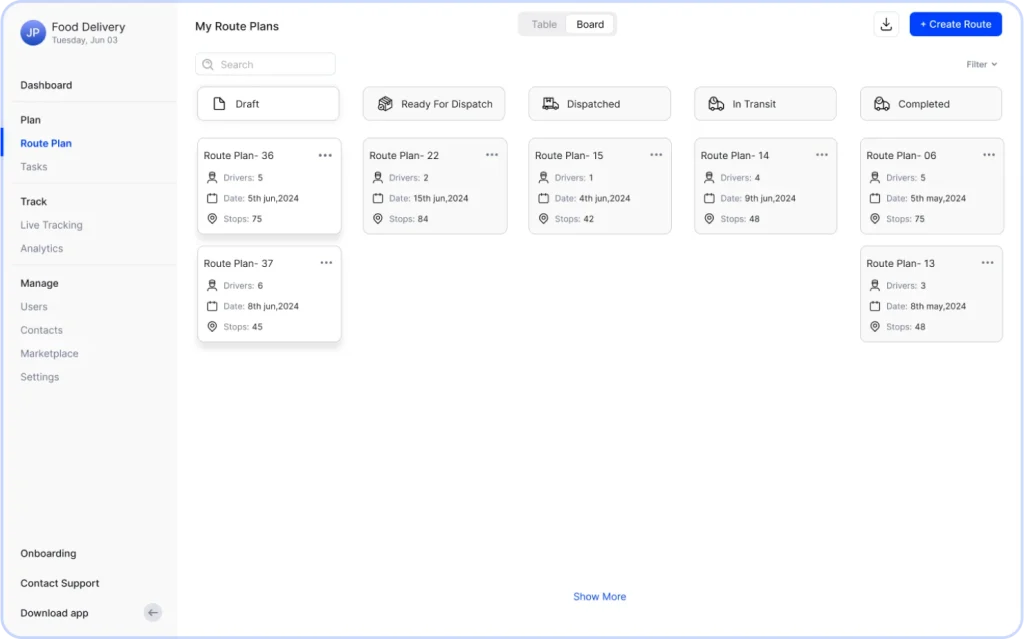Click calendar icon on Route Plan- 37
The width and height of the screenshot is (1024, 639).
click(x=212, y=306)
